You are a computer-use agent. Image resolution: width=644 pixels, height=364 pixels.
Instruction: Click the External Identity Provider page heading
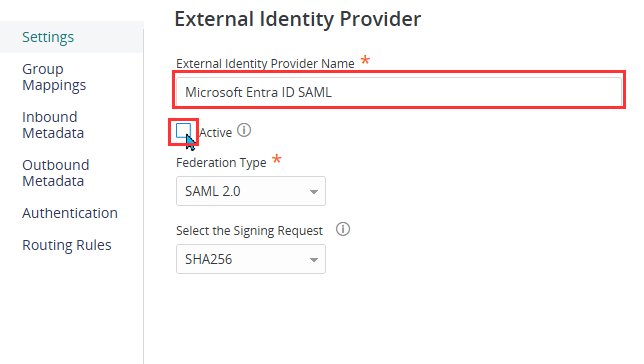[x=298, y=19]
